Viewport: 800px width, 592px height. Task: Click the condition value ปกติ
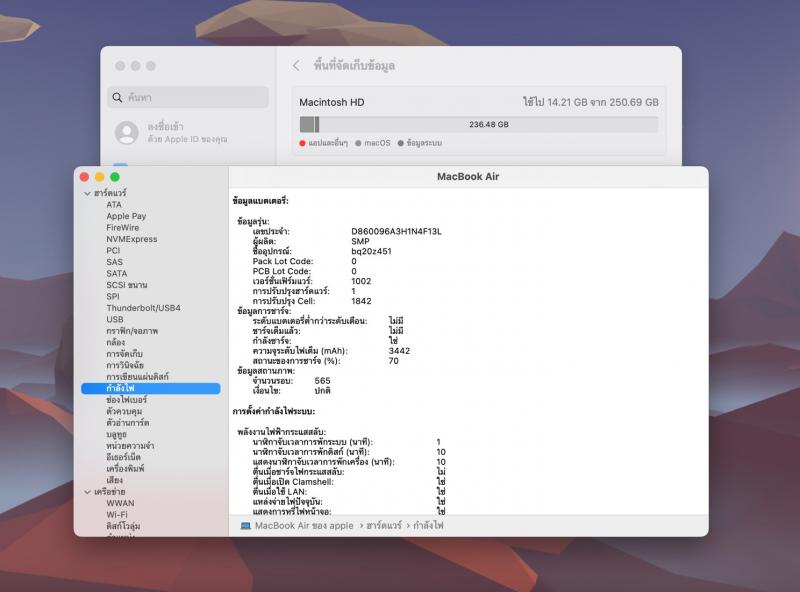click(322, 391)
